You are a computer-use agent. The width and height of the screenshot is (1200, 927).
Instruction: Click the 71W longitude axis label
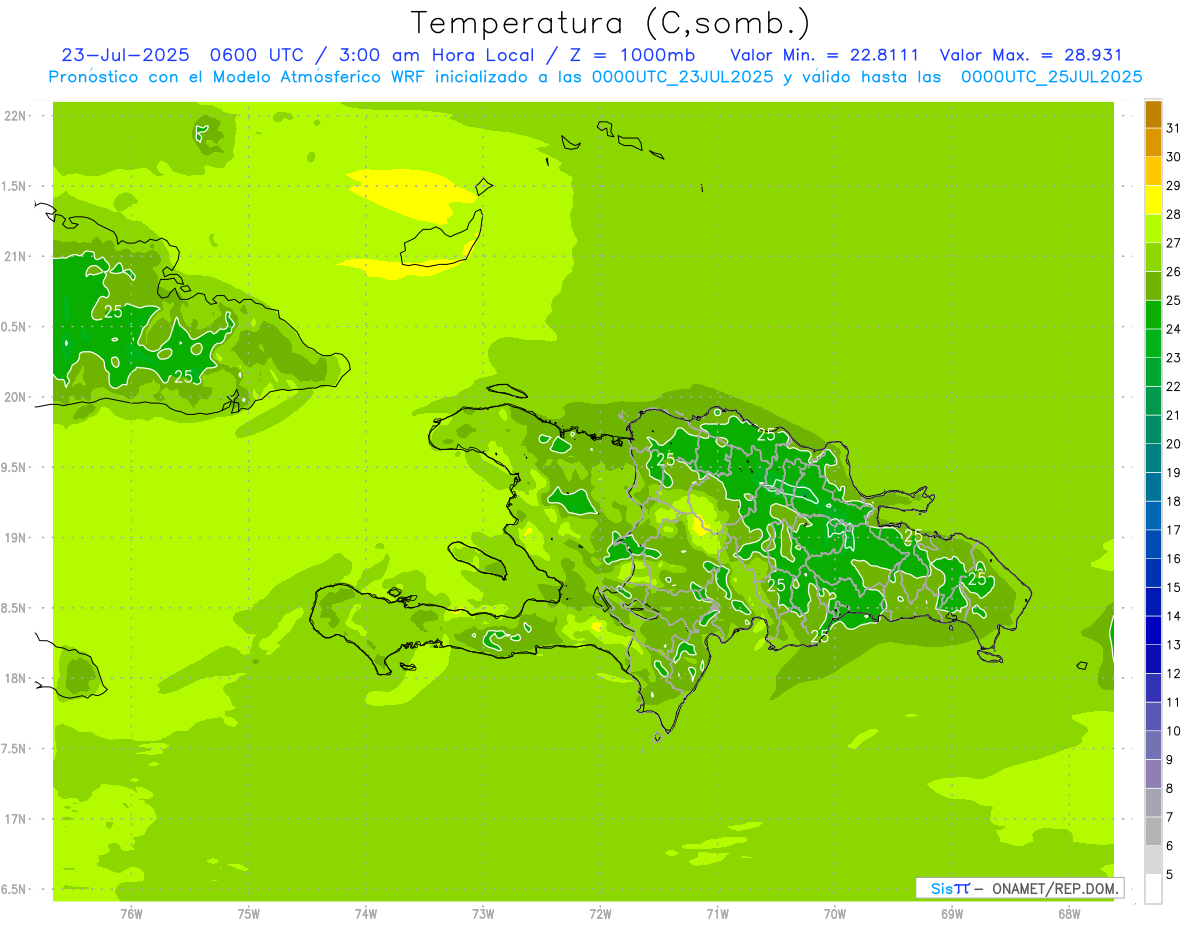pos(717,914)
